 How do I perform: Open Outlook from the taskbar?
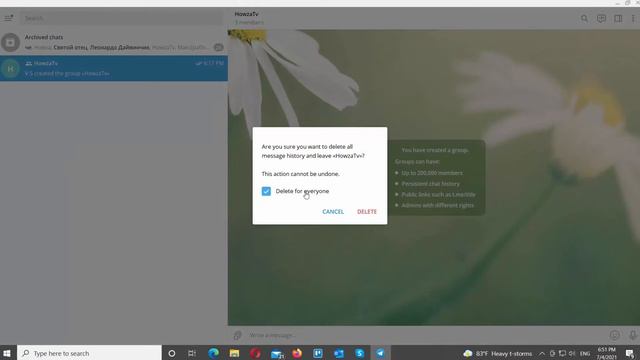[339, 353]
